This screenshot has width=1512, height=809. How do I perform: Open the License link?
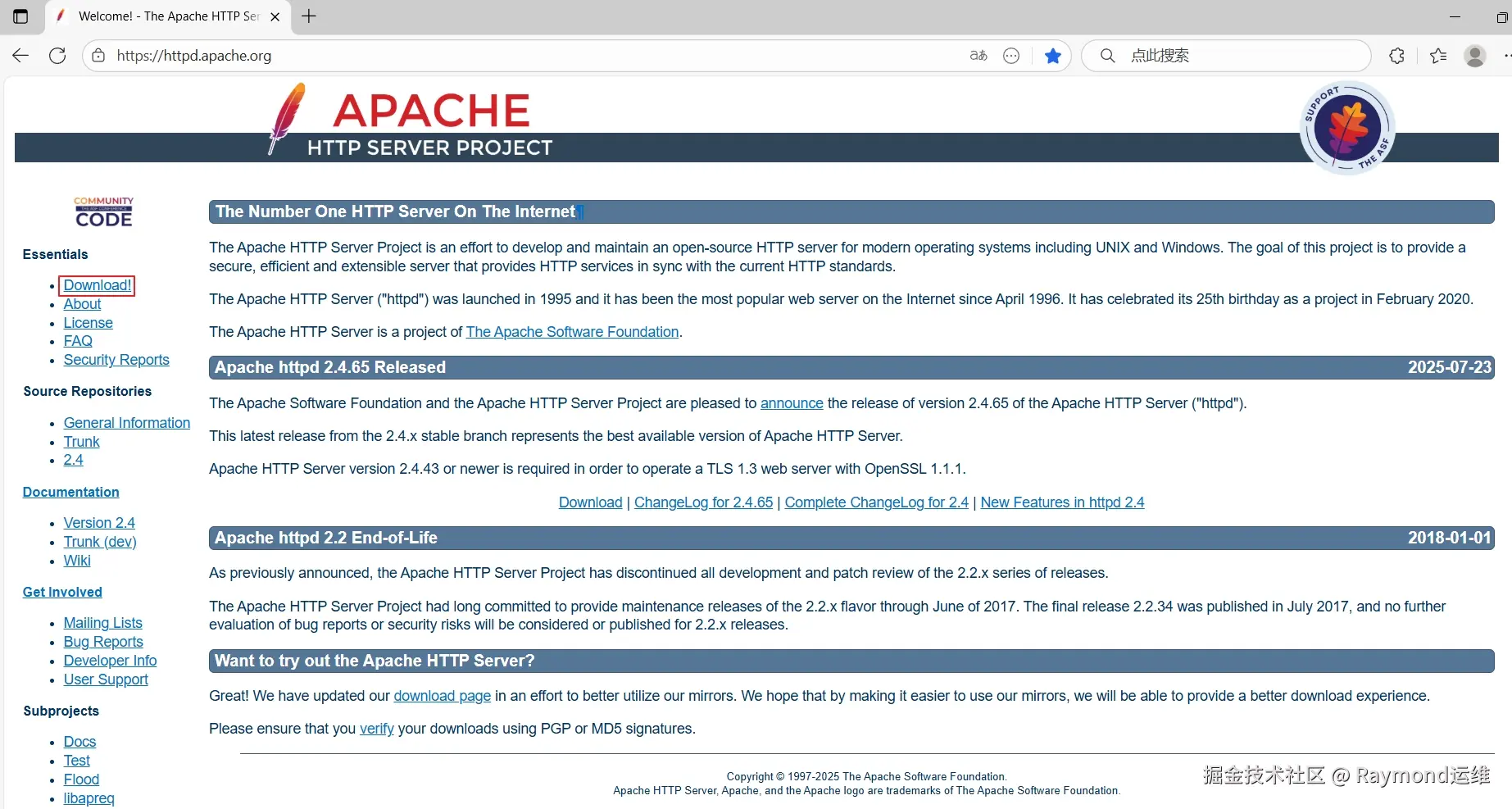[88, 323]
